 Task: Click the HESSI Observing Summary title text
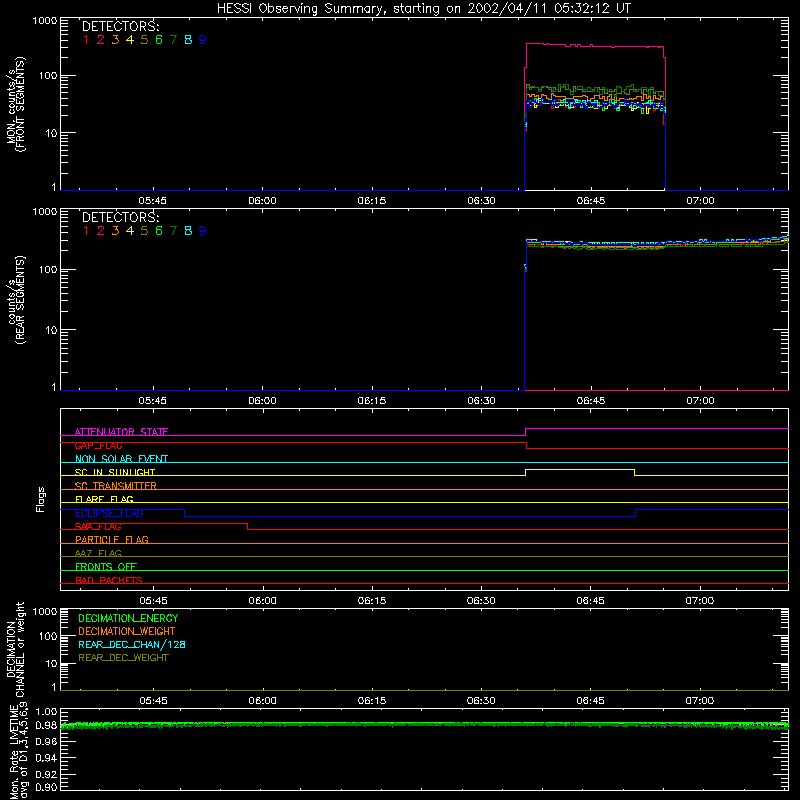(424, 9)
